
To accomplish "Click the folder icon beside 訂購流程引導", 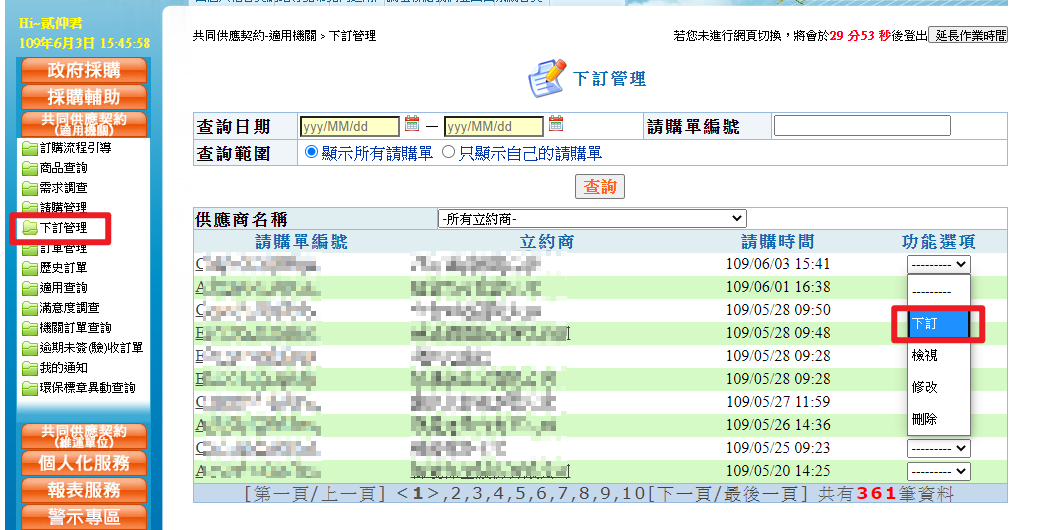I will point(29,148).
